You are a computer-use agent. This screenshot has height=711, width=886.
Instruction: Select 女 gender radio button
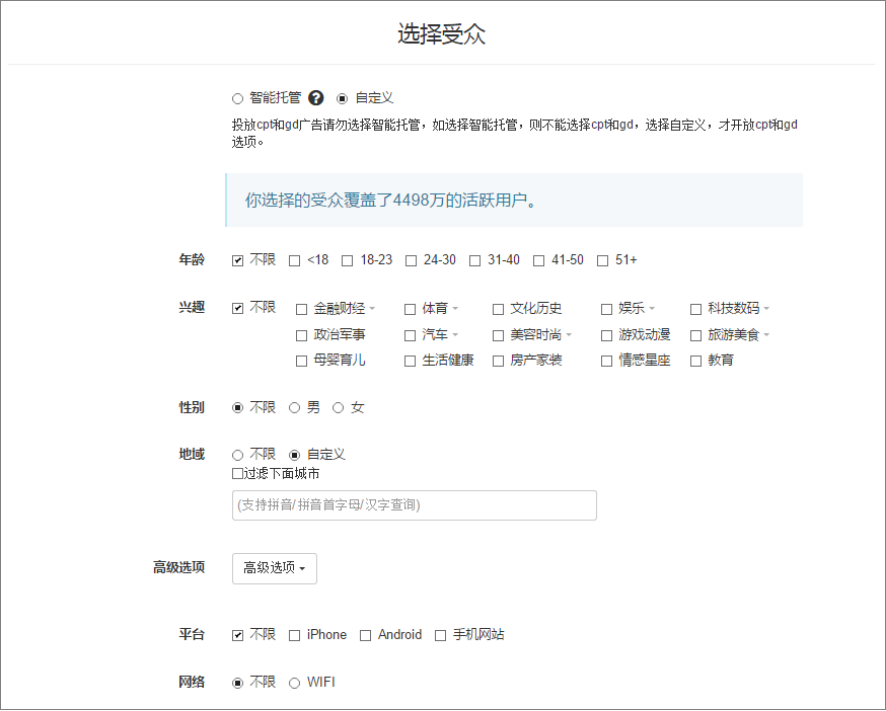tap(338, 408)
